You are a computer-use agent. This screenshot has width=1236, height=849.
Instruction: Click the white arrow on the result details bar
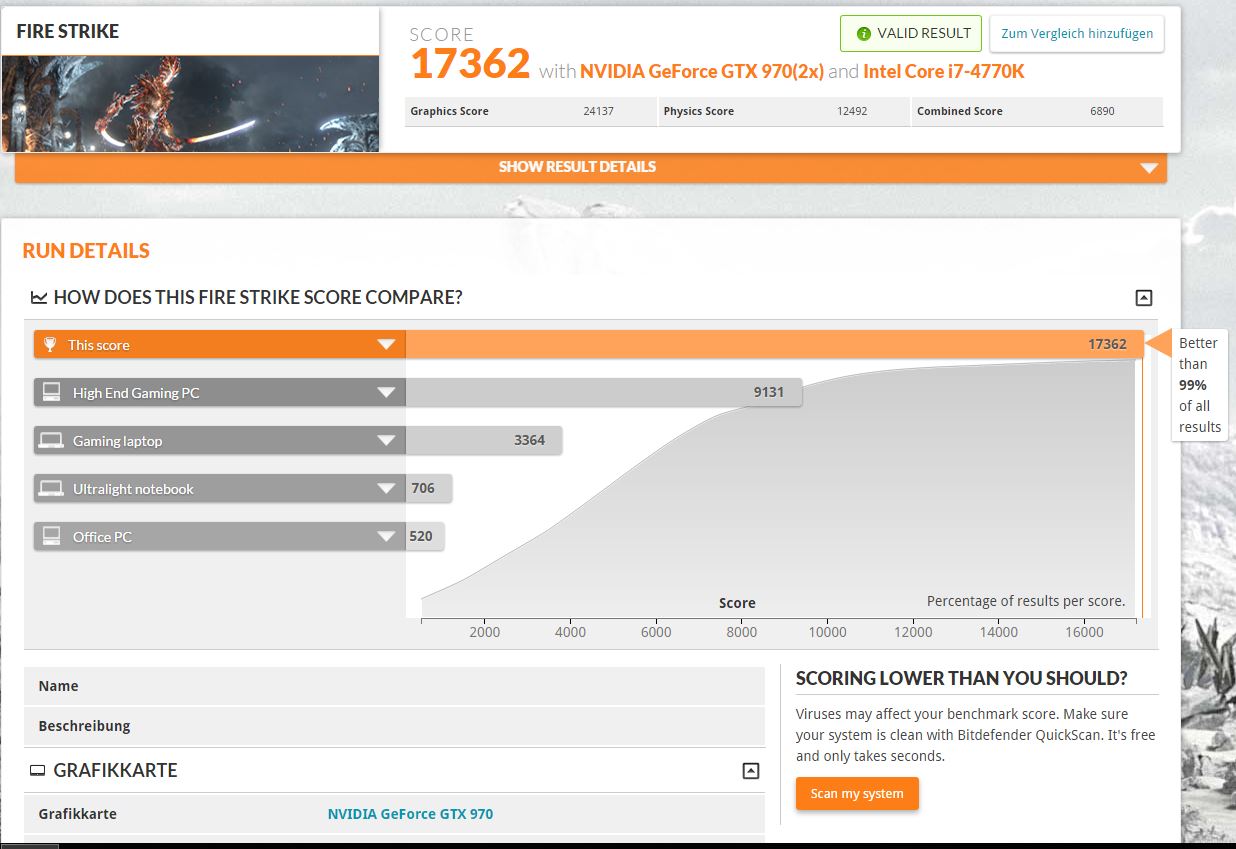click(x=1149, y=168)
